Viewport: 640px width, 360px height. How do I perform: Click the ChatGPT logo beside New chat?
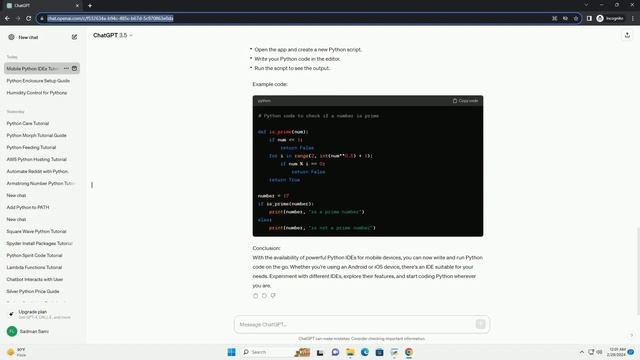pyautogui.click(x=11, y=37)
